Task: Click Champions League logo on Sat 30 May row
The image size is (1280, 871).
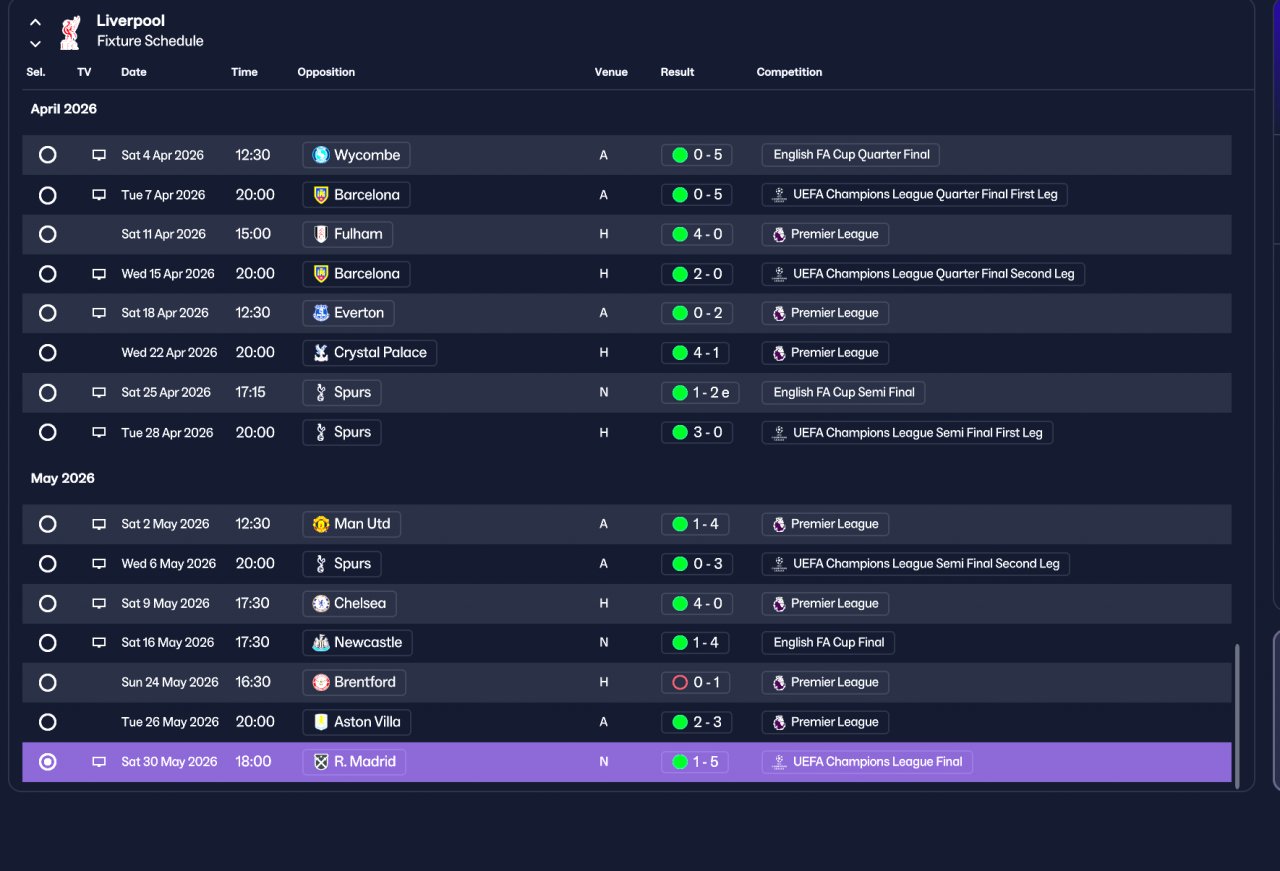Action: pos(779,762)
